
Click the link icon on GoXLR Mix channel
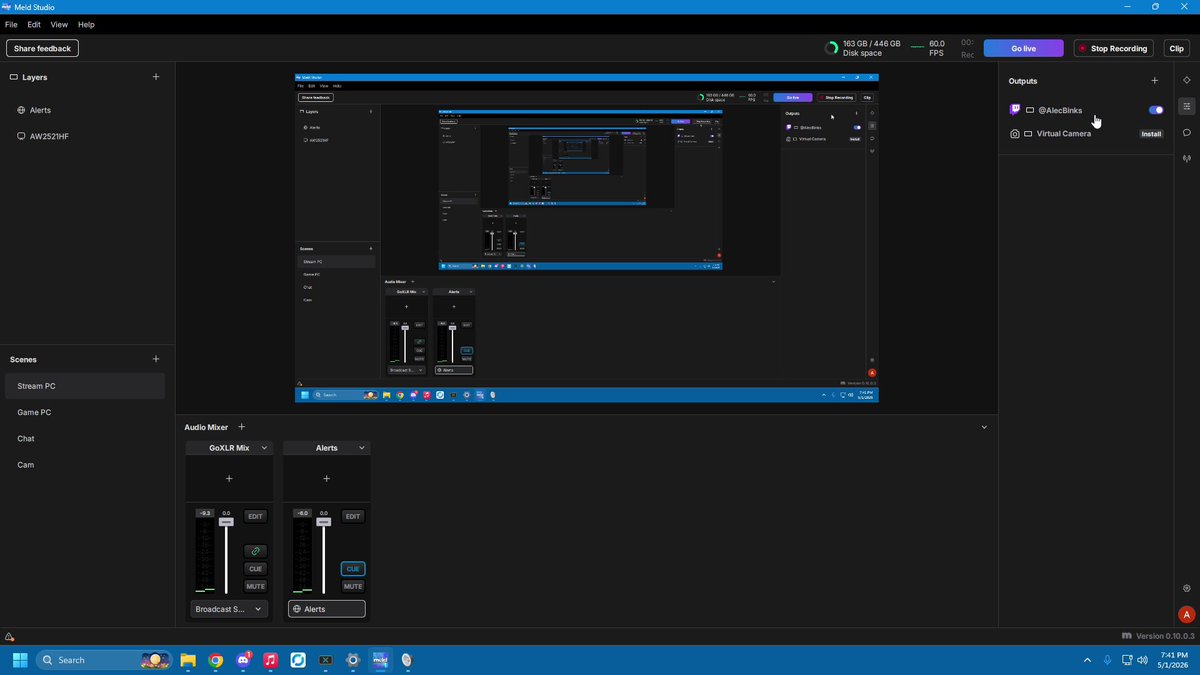click(x=255, y=551)
